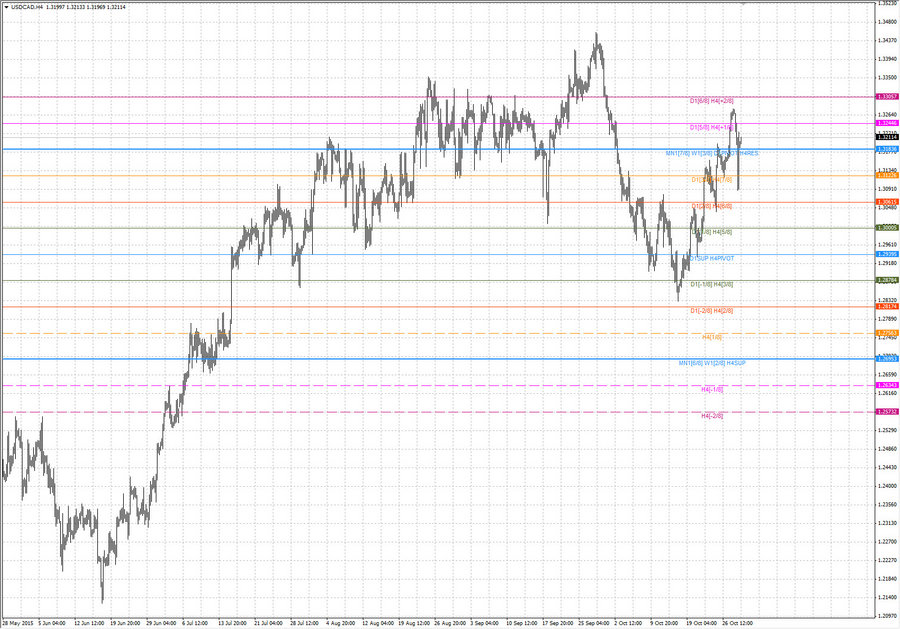
Task: Select the D1SUP H4PIVOT line label
Action: (x=712, y=259)
